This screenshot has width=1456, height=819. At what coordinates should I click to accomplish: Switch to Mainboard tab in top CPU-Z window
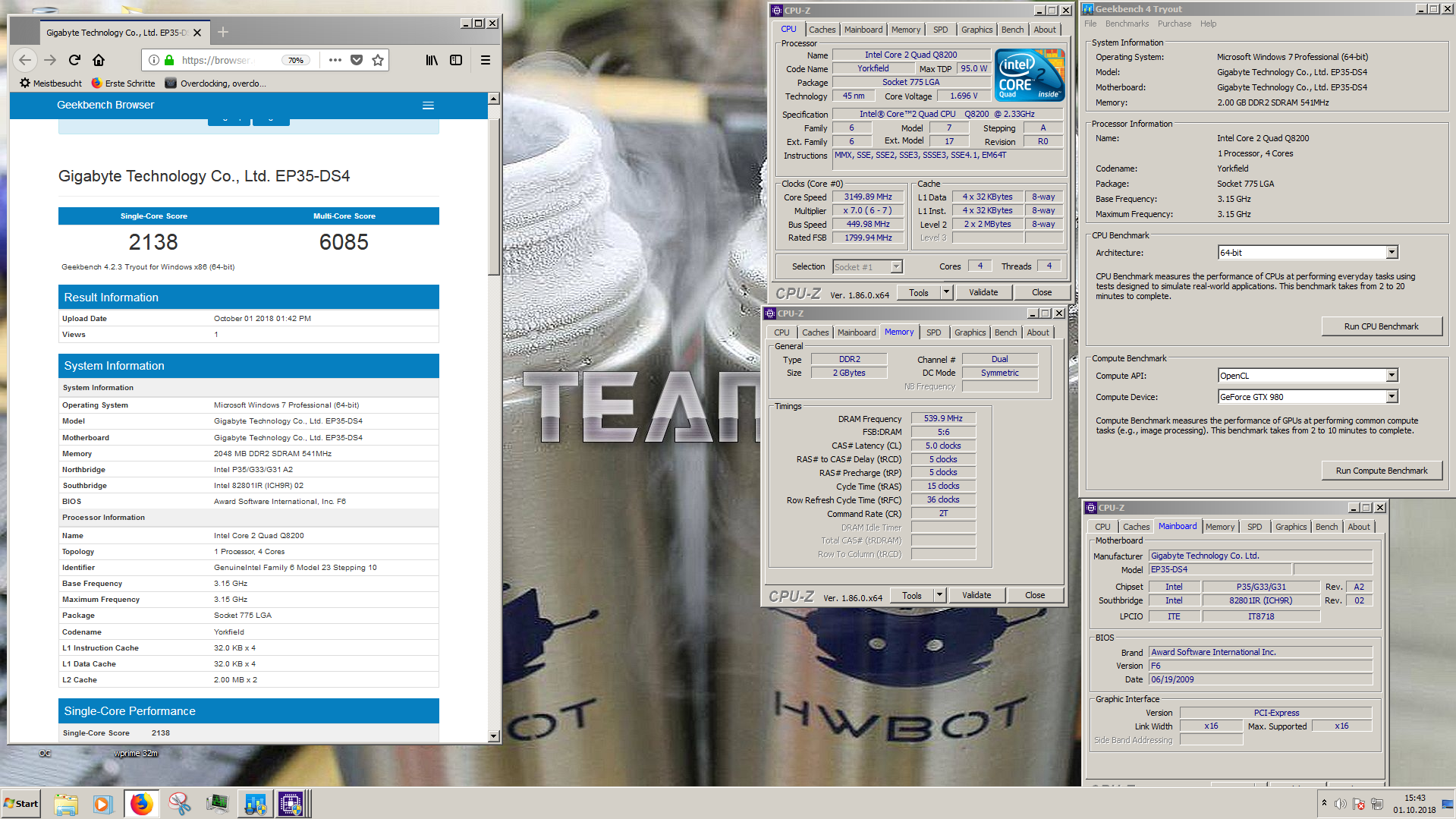(x=863, y=30)
